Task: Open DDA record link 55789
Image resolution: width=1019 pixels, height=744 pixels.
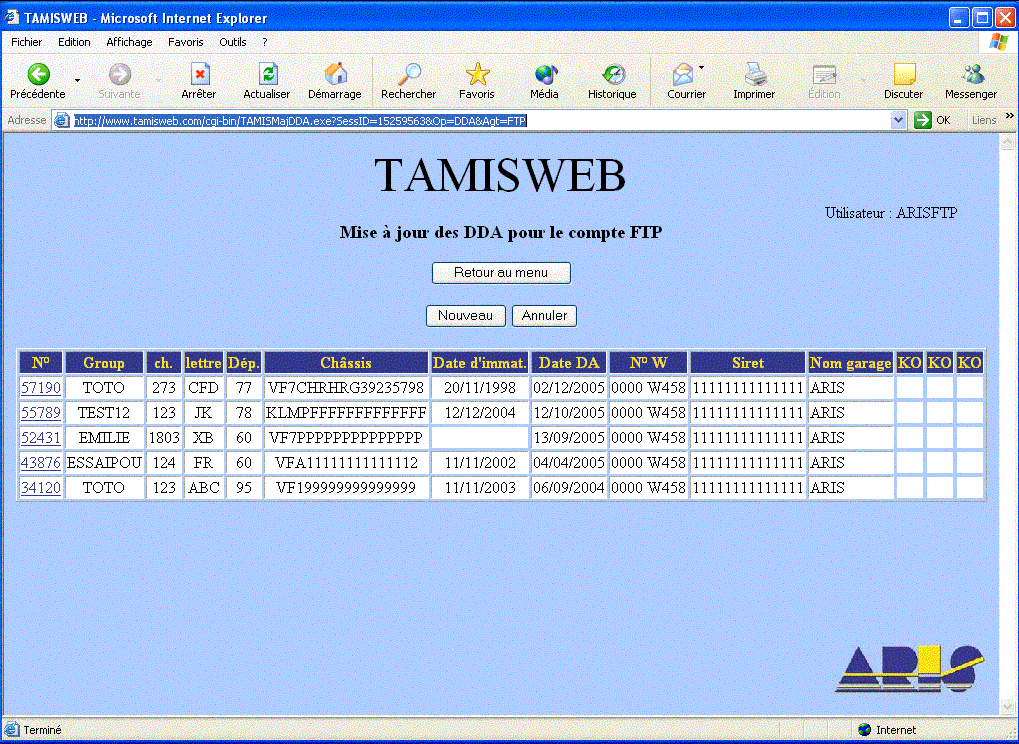Action: [x=41, y=413]
